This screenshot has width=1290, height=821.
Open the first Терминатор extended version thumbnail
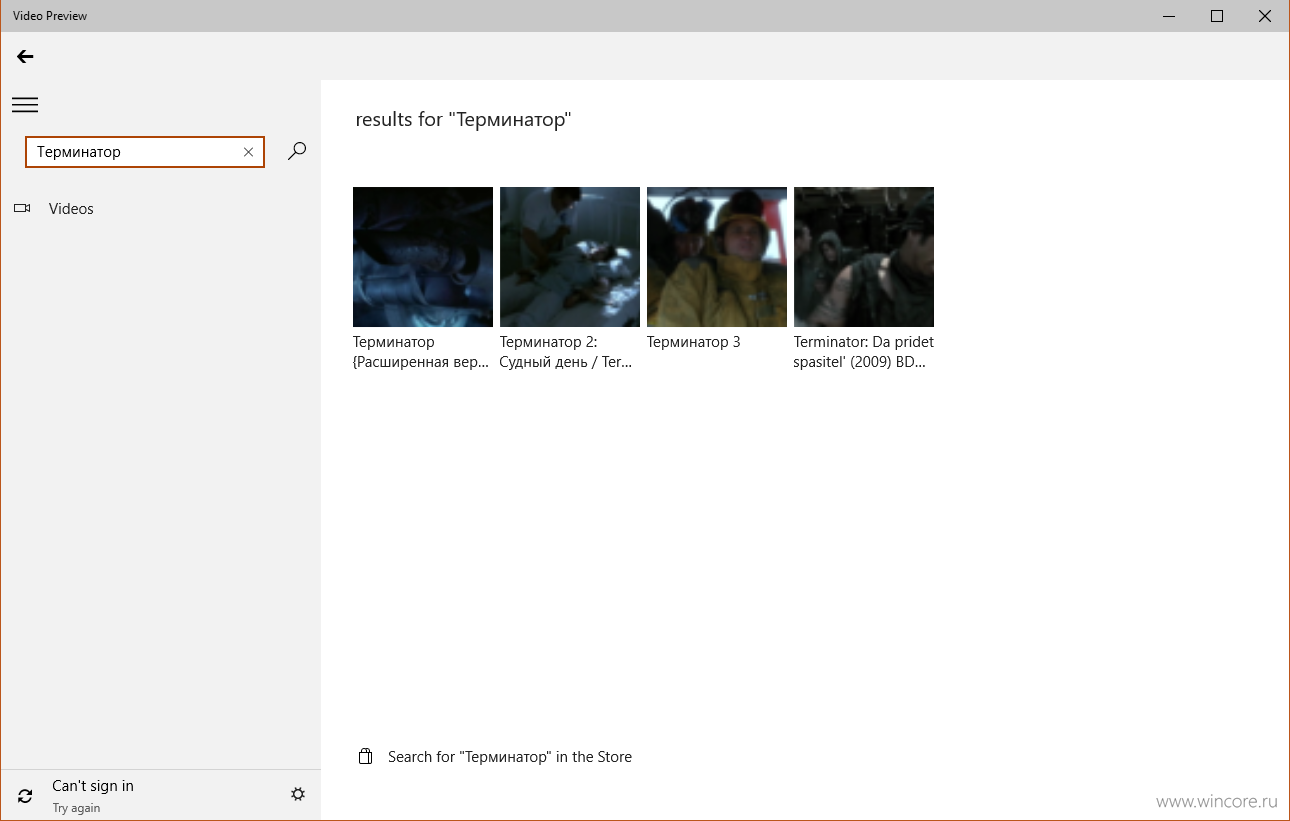[423, 257]
